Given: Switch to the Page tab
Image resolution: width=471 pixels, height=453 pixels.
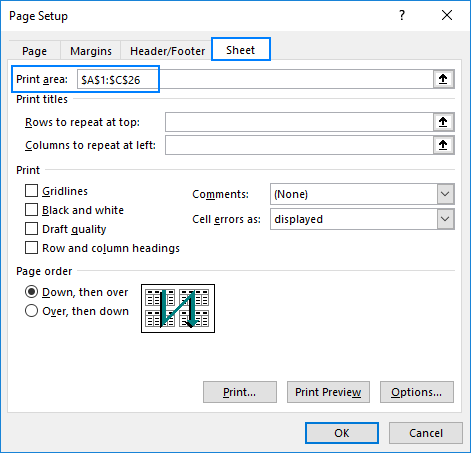Looking at the screenshot, I should (35, 51).
